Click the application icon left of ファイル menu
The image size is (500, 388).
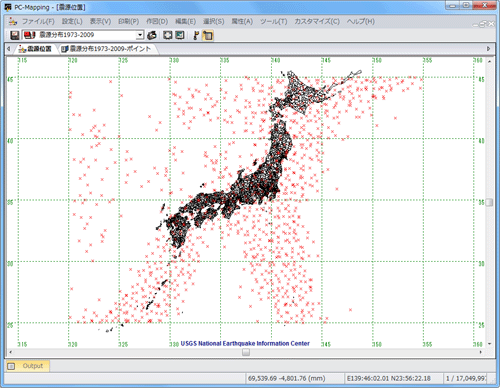pos(13,22)
